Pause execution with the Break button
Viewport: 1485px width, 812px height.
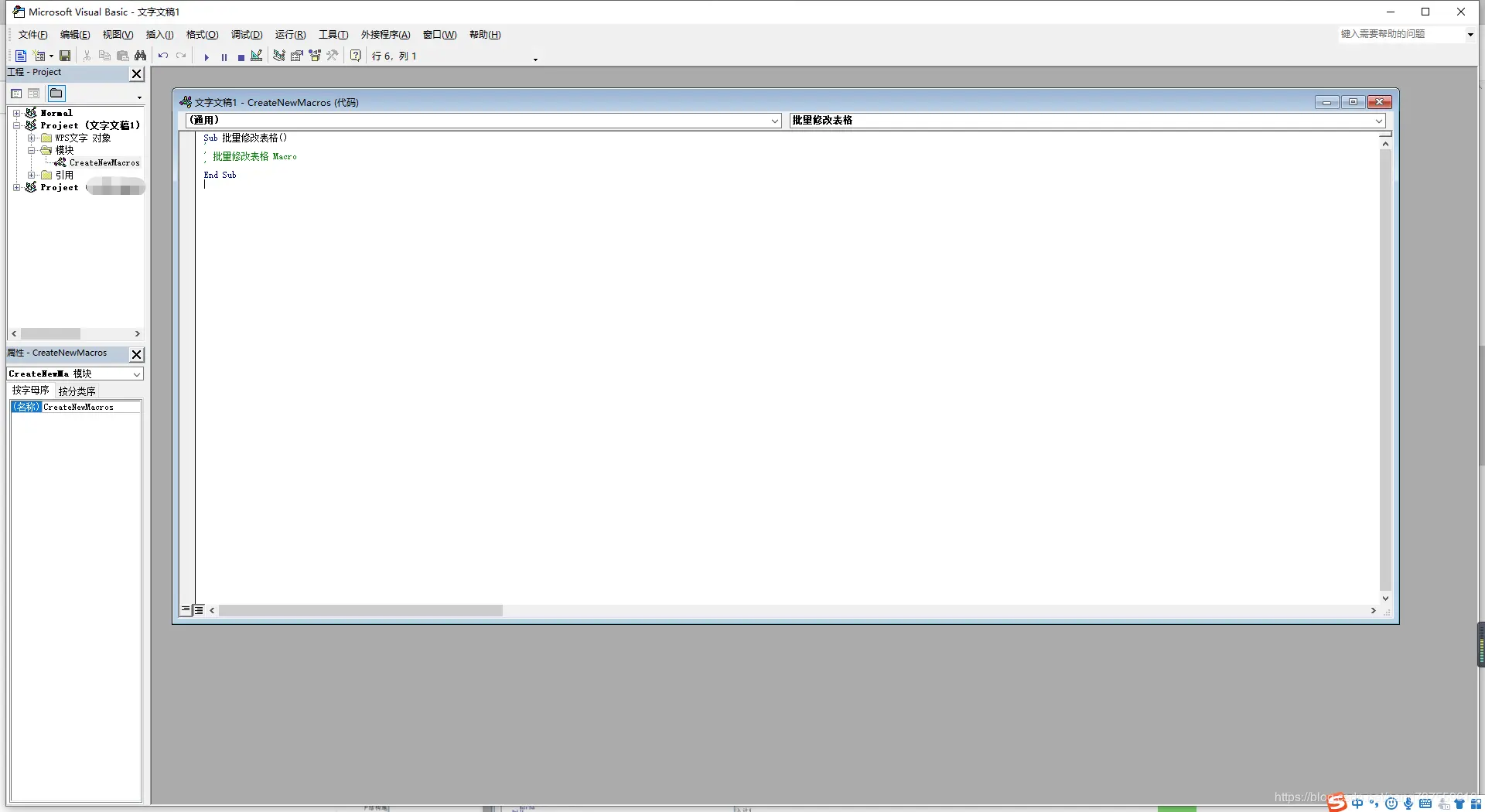pos(224,56)
